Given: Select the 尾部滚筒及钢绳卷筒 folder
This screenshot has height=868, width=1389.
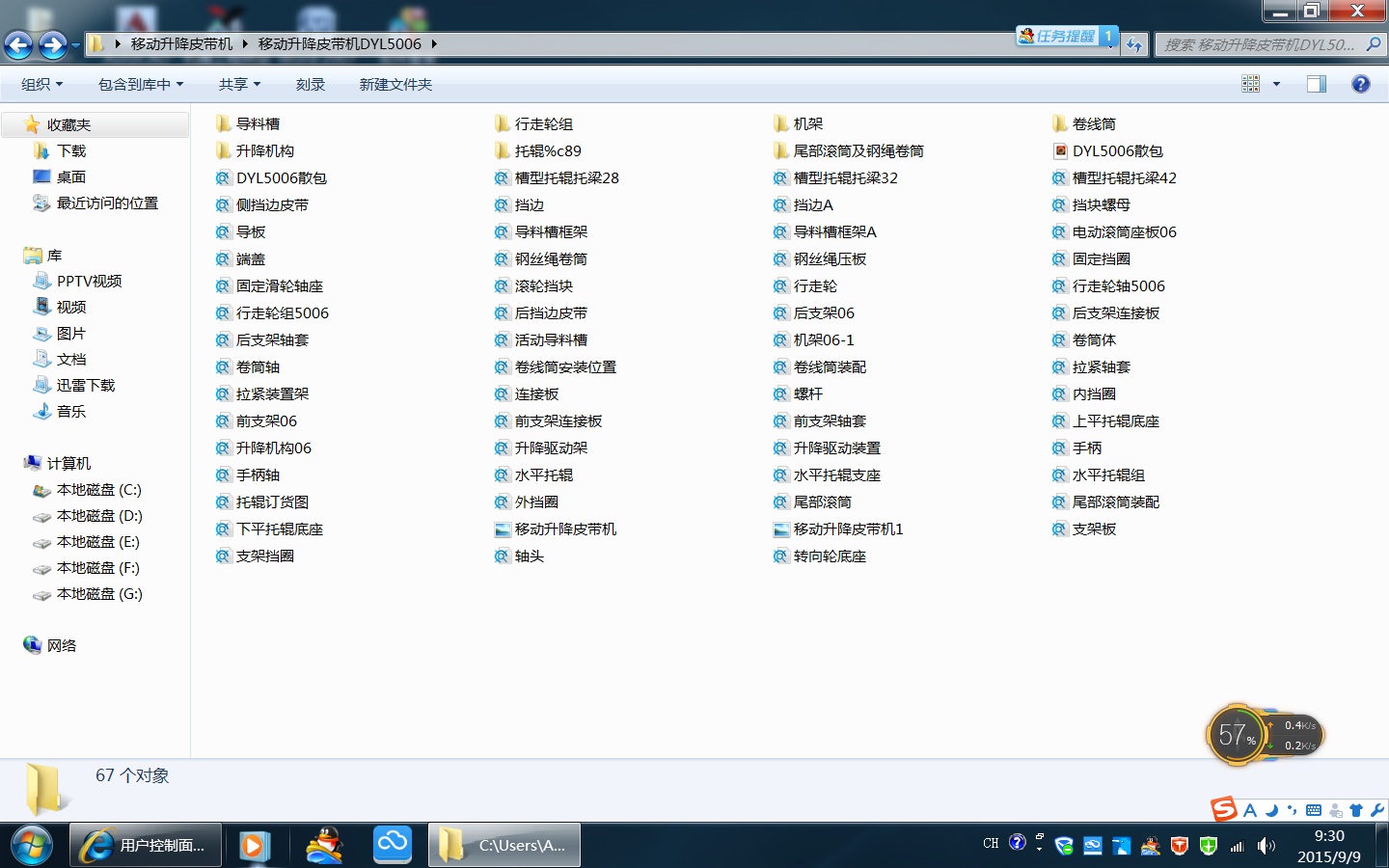Looking at the screenshot, I should pos(849,150).
